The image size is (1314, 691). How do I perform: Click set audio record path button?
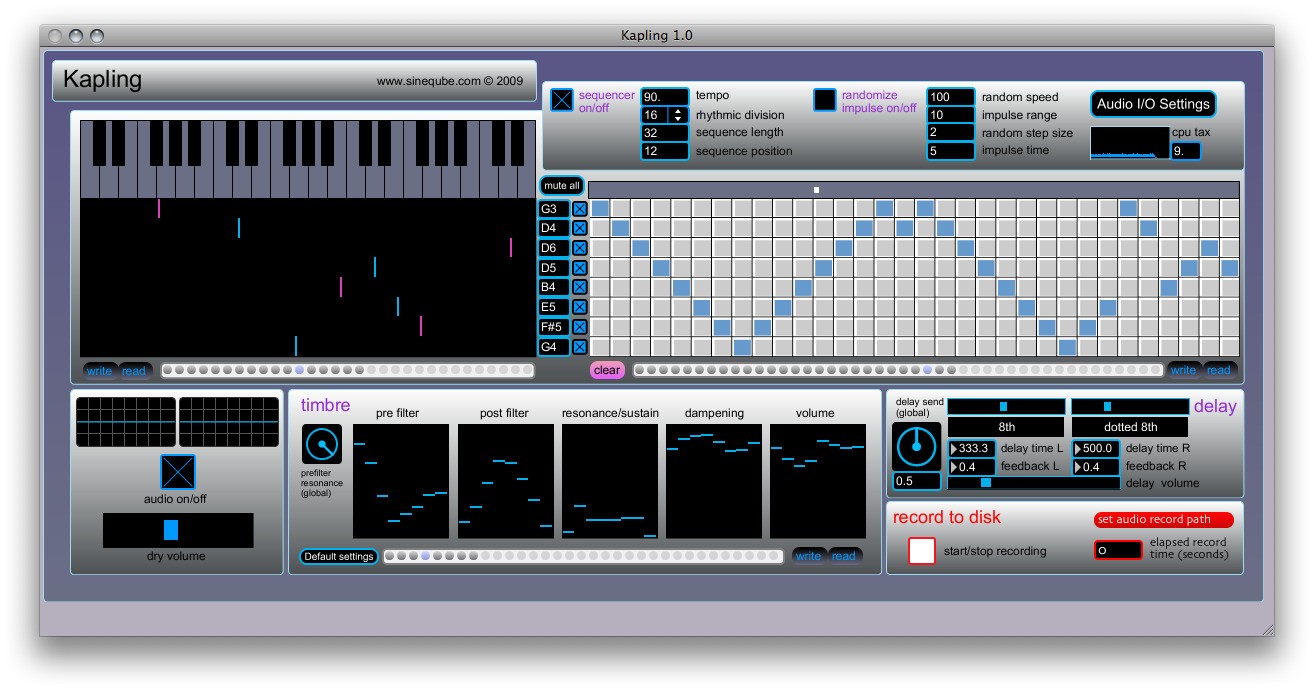coord(1163,520)
